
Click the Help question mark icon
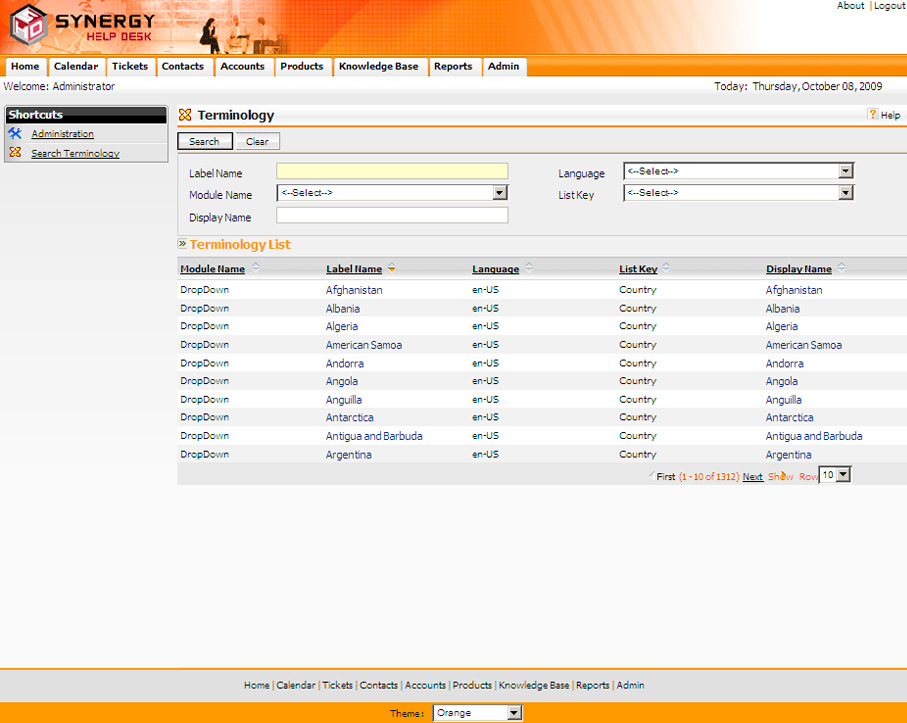pos(872,115)
